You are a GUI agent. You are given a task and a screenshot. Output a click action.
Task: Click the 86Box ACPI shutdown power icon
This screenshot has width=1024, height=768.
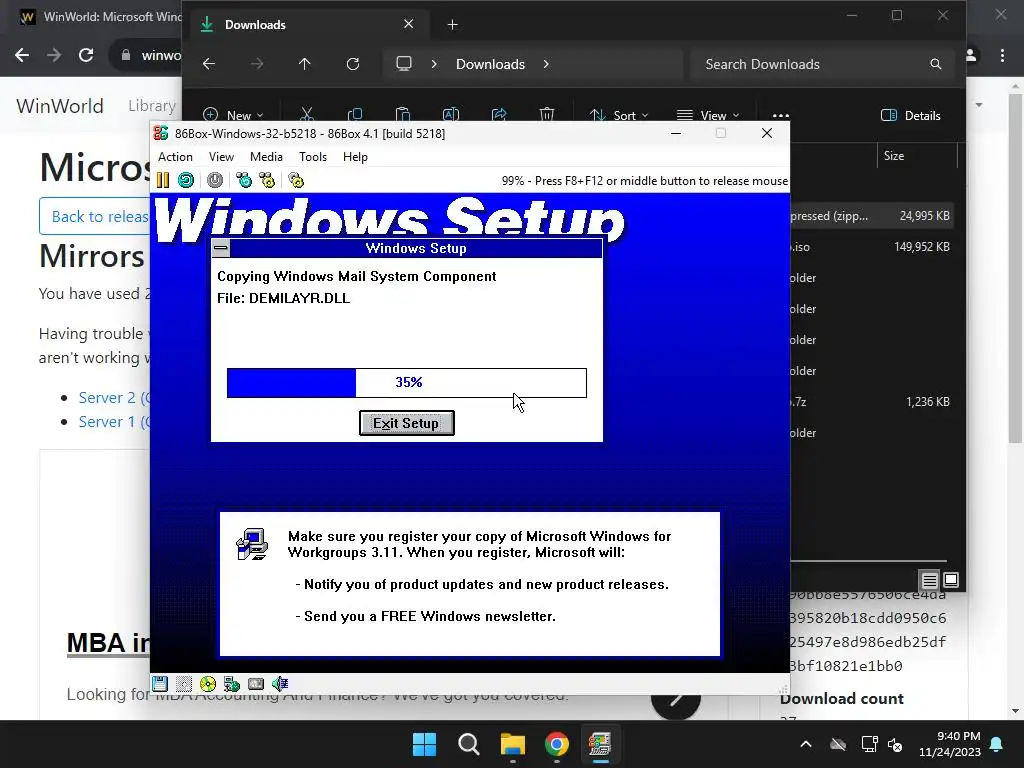pyautogui.click(x=215, y=180)
